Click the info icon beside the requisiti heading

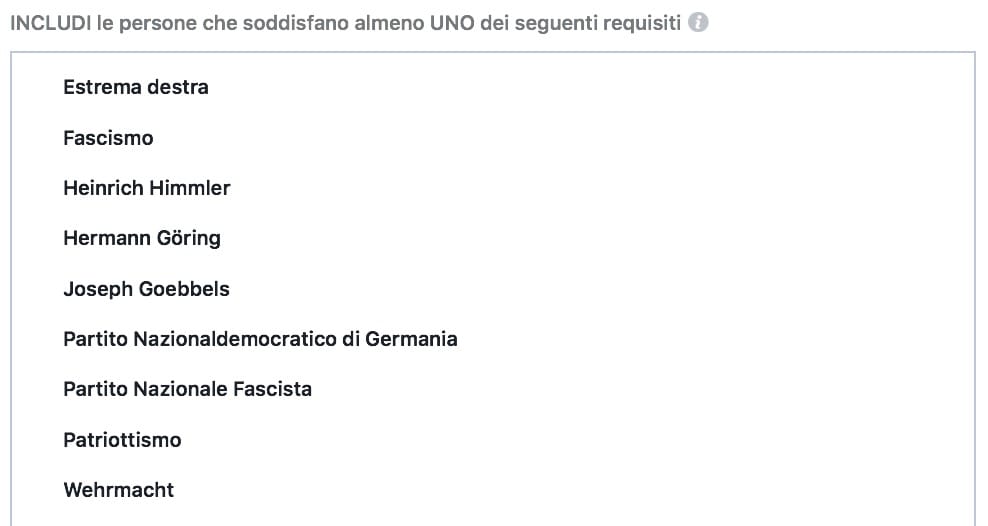[698, 23]
